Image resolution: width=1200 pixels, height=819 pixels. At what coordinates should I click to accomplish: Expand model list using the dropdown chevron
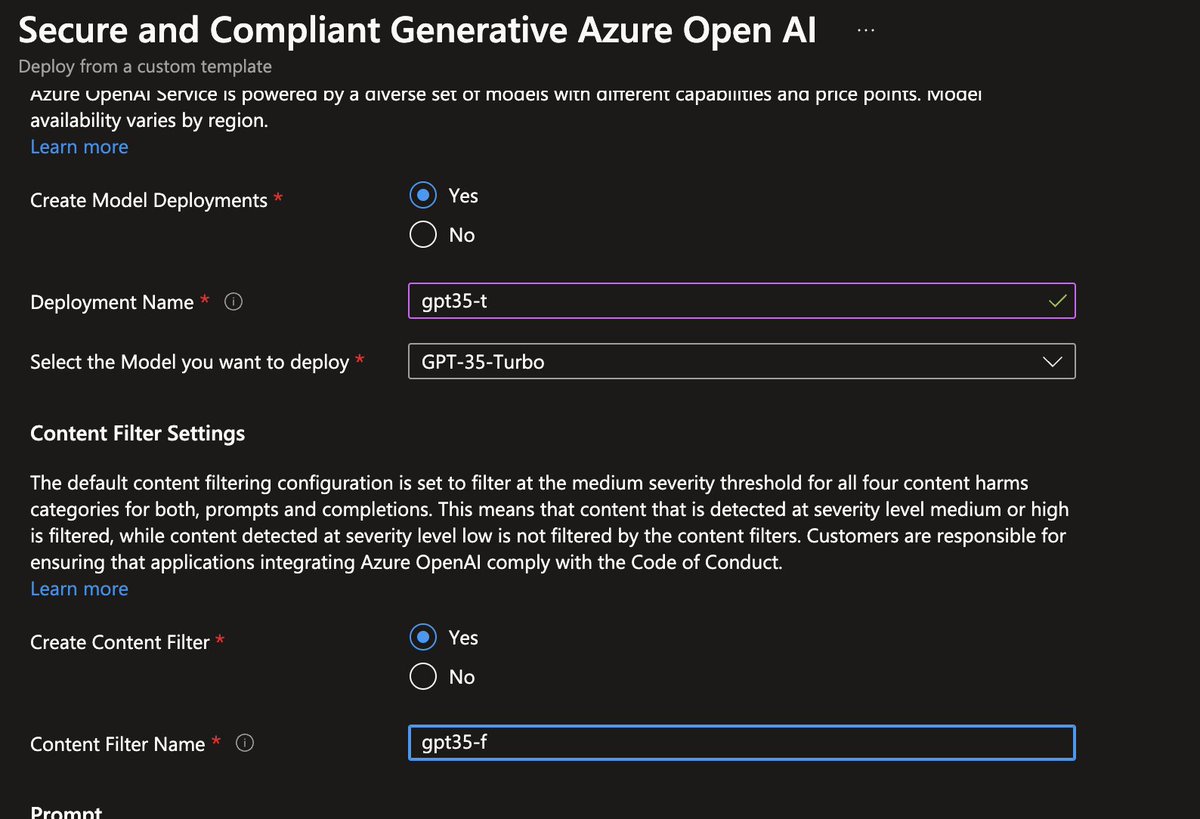click(x=1053, y=362)
